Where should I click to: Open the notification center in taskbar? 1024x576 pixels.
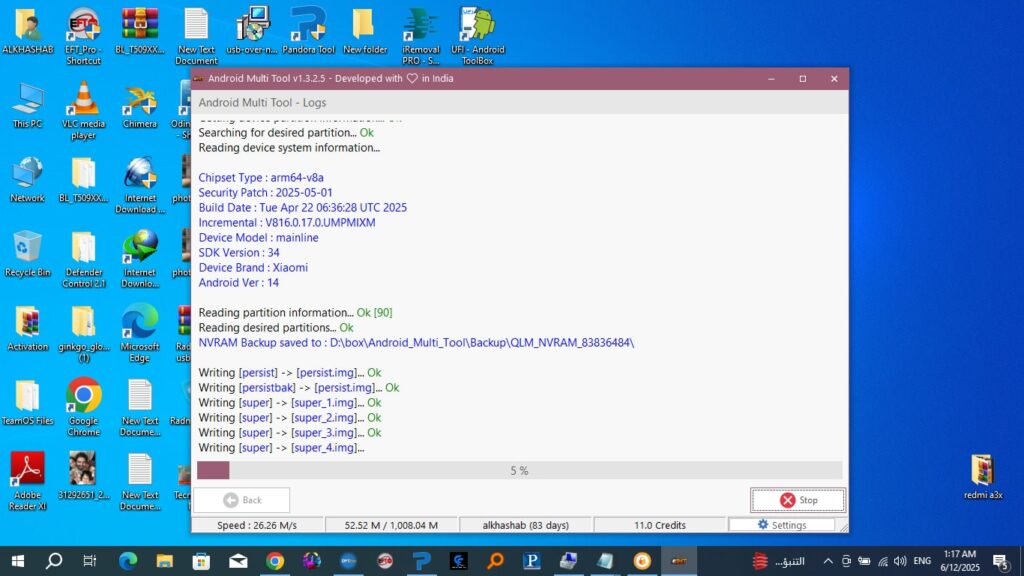[1000, 561]
